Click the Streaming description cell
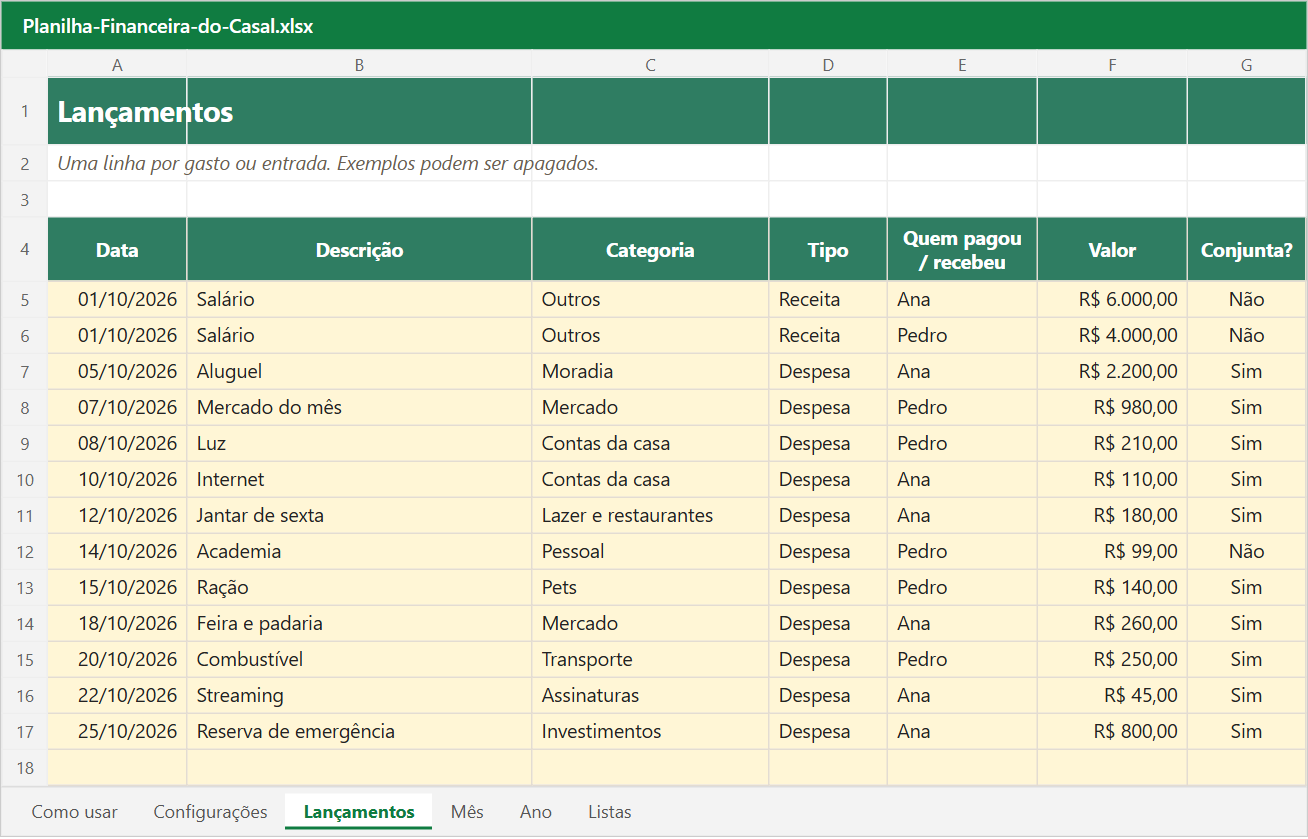1308x839 pixels. (359, 696)
